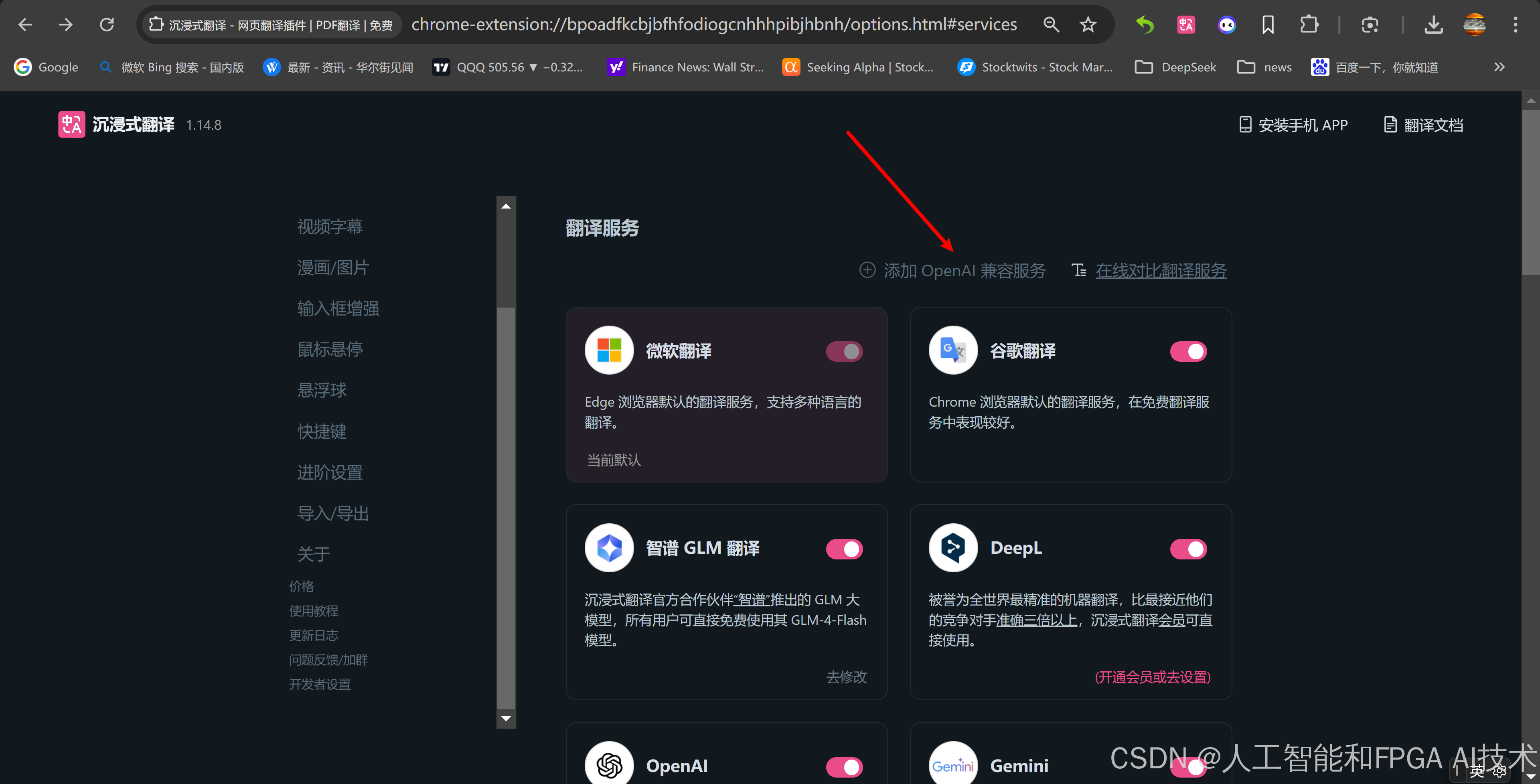Toggle off the 微软翻译 service
This screenshot has height=784, width=1540.
coord(844,351)
